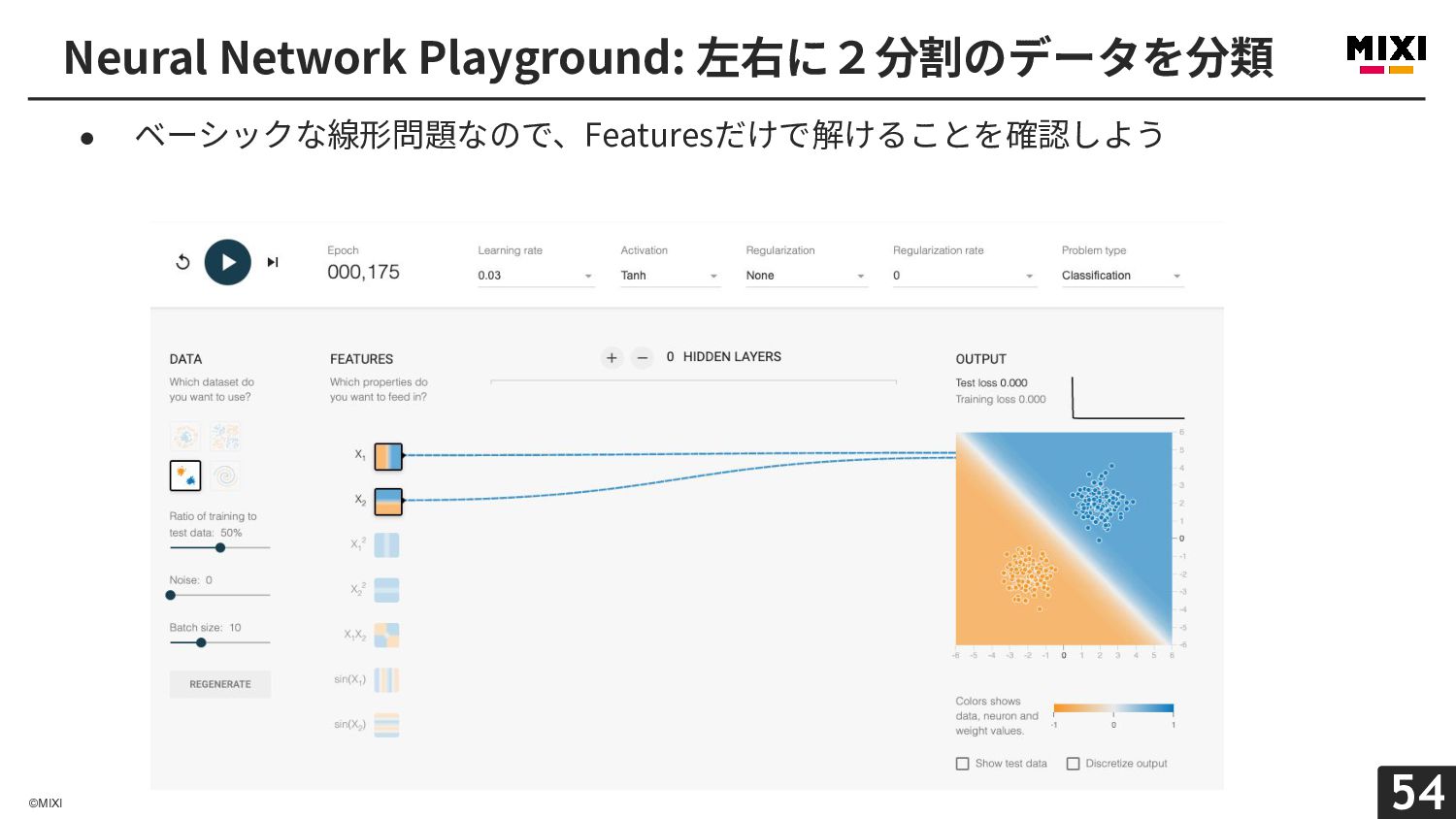This screenshot has height=819, width=1456.
Task: Click the slide page number 54
Action: click(1417, 793)
